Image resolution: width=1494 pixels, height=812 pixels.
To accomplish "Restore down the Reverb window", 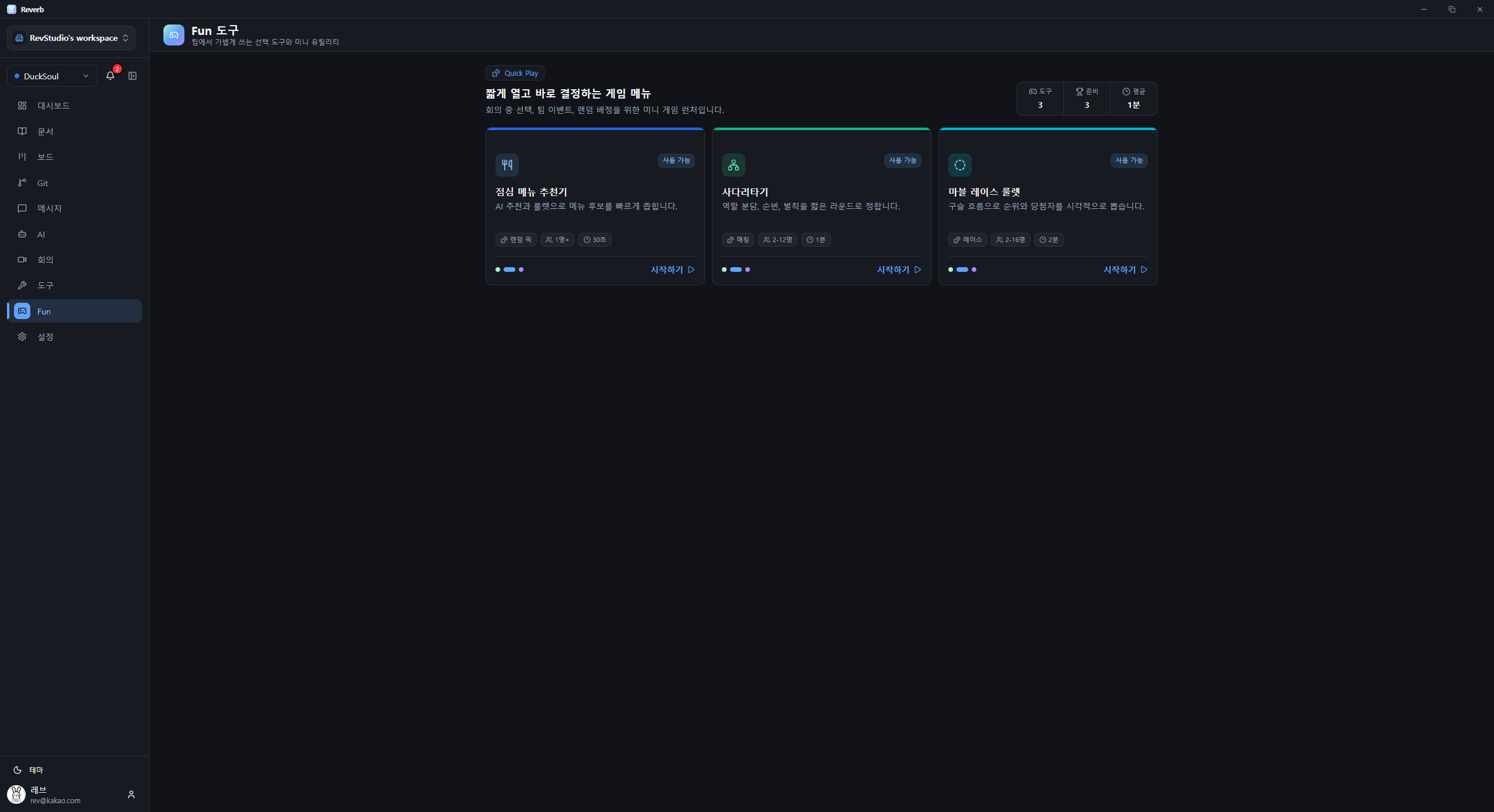I will point(1452,9).
